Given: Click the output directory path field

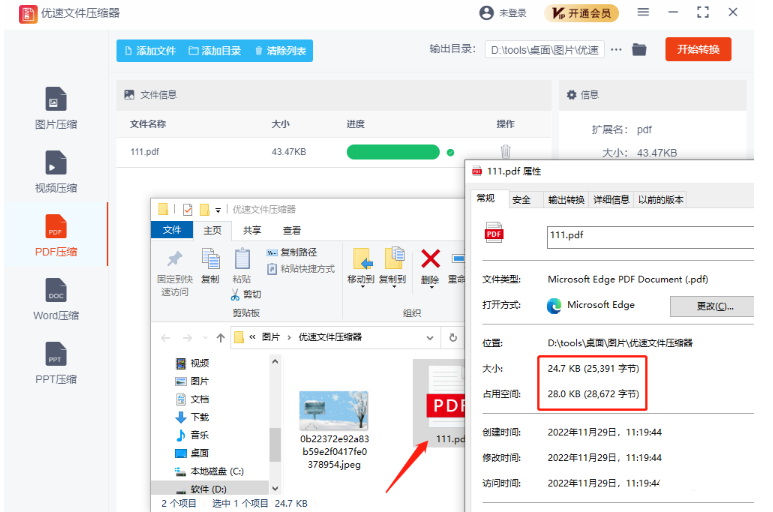Looking at the screenshot, I should coord(545,50).
